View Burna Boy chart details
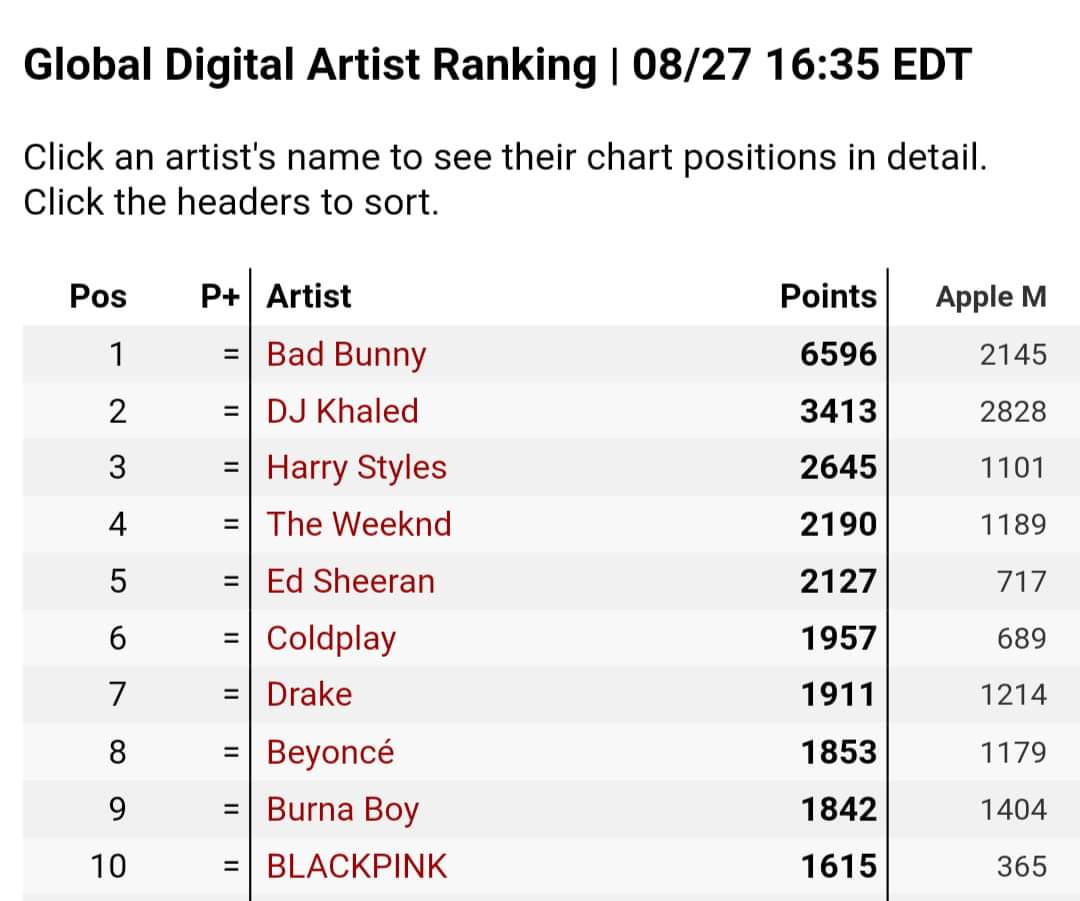 (342, 809)
